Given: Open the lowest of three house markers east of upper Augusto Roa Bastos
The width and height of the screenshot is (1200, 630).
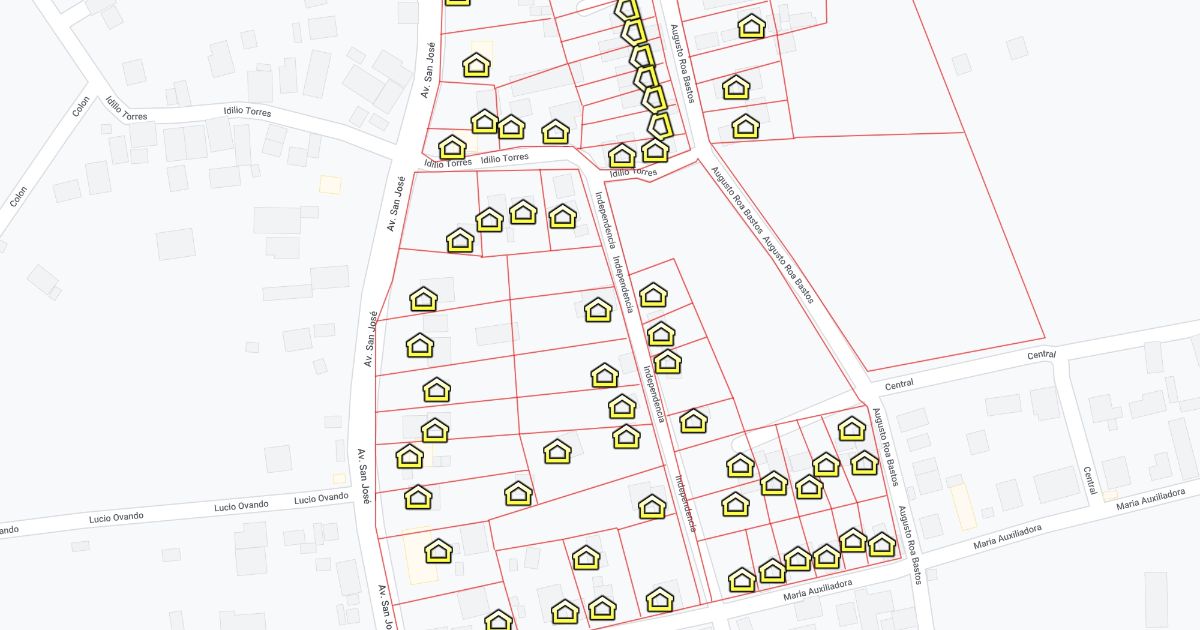Looking at the screenshot, I should click(x=745, y=126).
